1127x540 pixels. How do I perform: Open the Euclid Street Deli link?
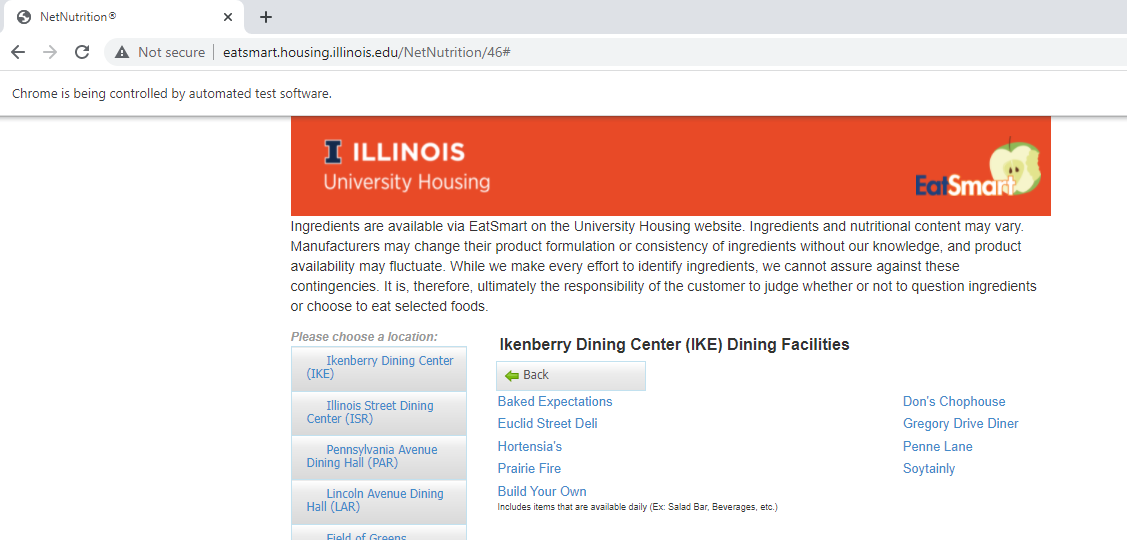pos(547,424)
